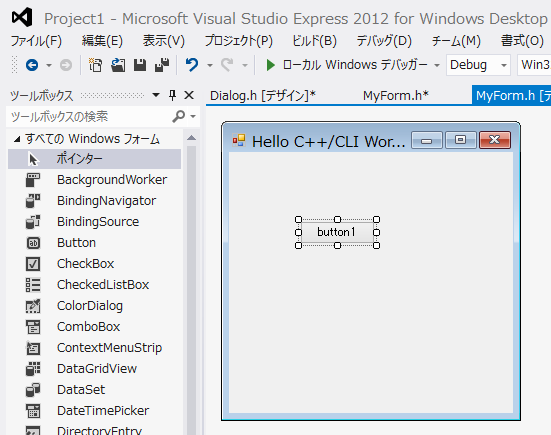This screenshot has width=551, height=435.
Task: Click the navigate forward arrow icon
Action: [66, 65]
